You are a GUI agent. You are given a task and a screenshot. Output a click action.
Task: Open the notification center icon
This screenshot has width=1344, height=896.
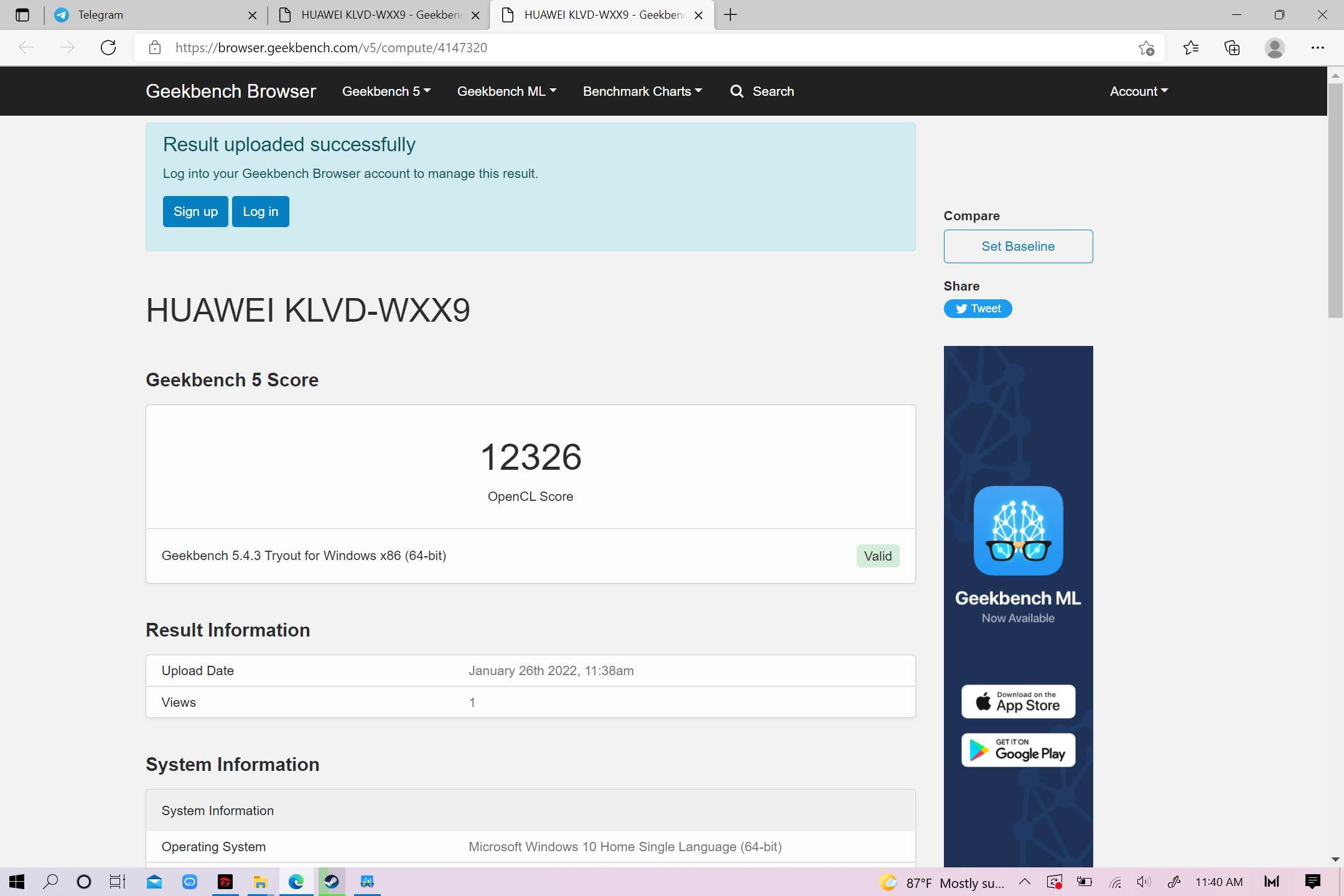click(x=1313, y=882)
